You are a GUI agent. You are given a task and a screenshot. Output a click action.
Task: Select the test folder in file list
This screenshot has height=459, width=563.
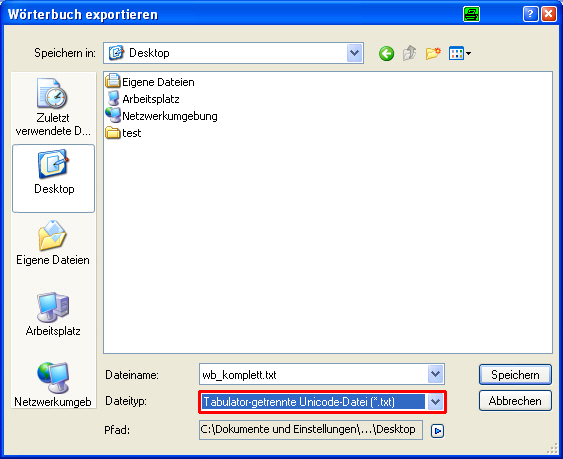pyautogui.click(x=124, y=133)
